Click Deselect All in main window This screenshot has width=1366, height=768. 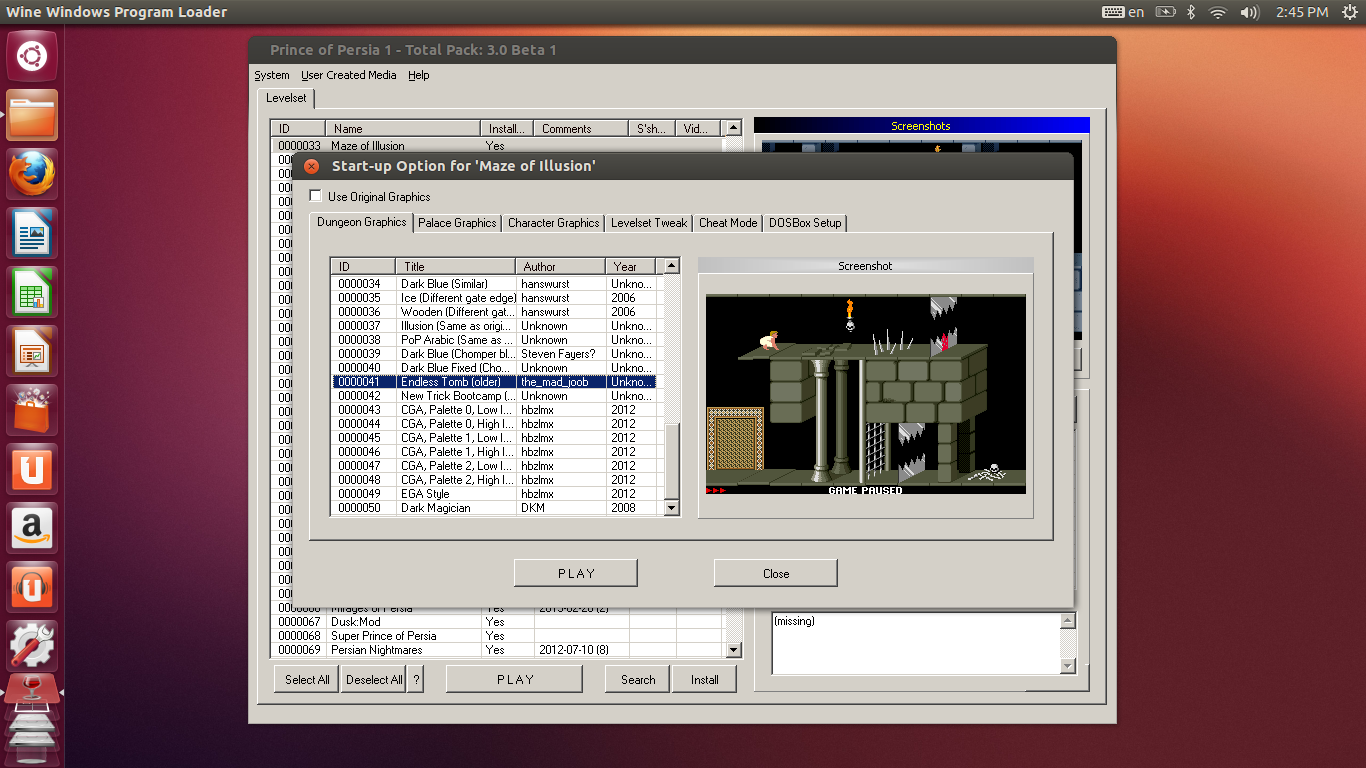374,679
